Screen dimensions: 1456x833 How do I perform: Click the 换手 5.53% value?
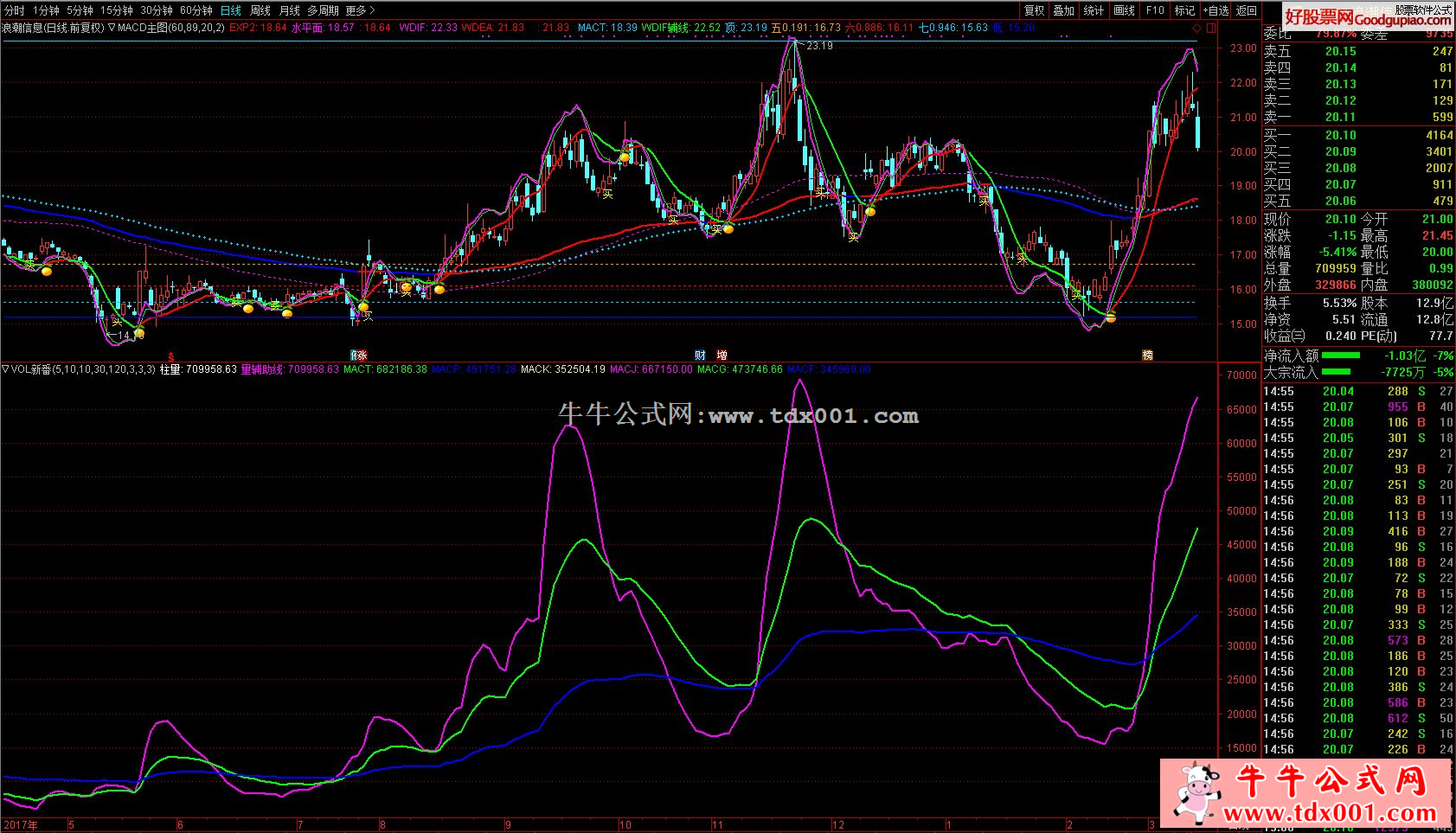(x=1339, y=303)
